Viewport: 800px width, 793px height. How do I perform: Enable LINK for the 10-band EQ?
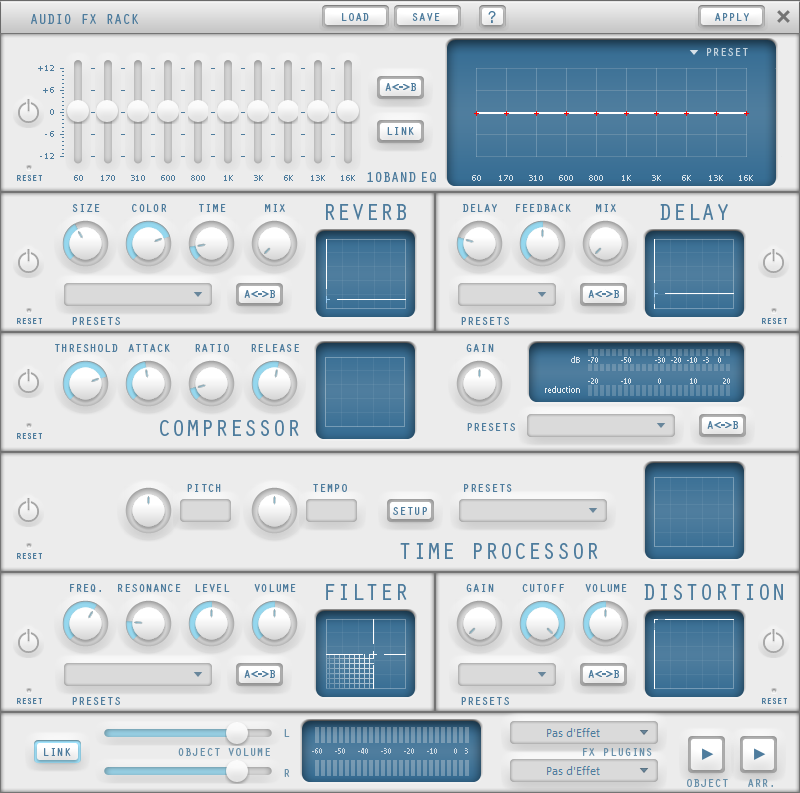coord(401,131)
